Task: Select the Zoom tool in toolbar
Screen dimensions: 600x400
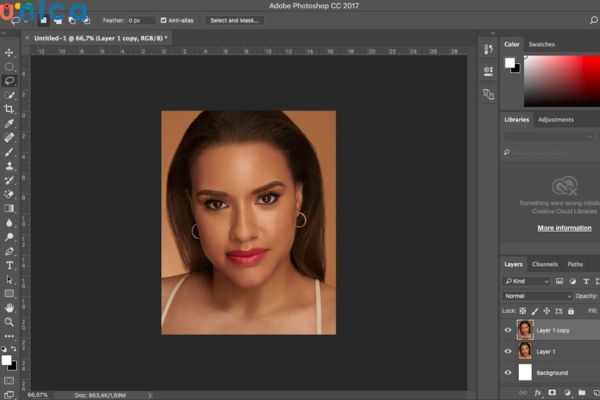Action: [10, 322]
